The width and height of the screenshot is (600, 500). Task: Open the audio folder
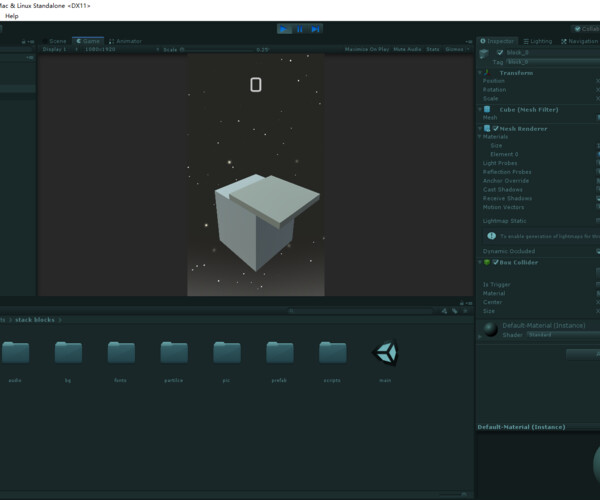coord(15,352)
